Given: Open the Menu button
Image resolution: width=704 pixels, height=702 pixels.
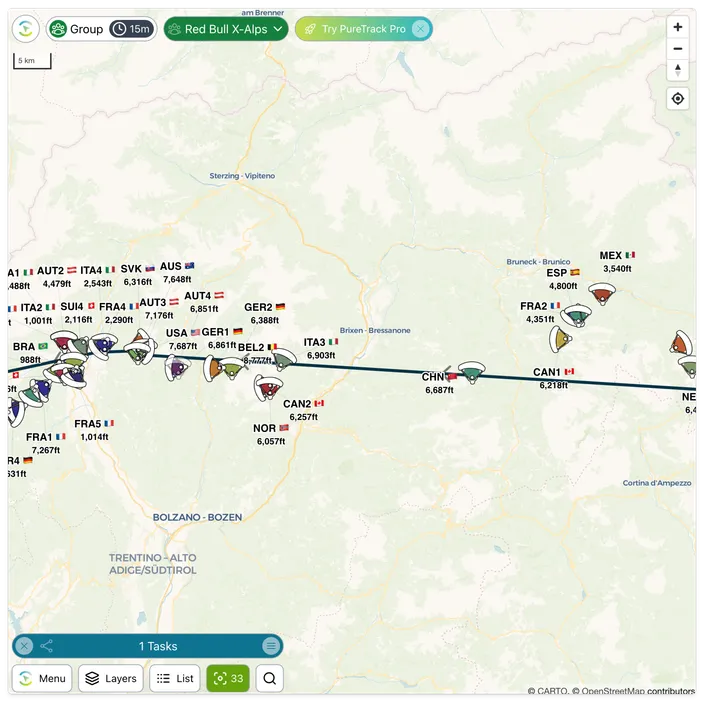Looking at the screenshot, I should [42, 678].
